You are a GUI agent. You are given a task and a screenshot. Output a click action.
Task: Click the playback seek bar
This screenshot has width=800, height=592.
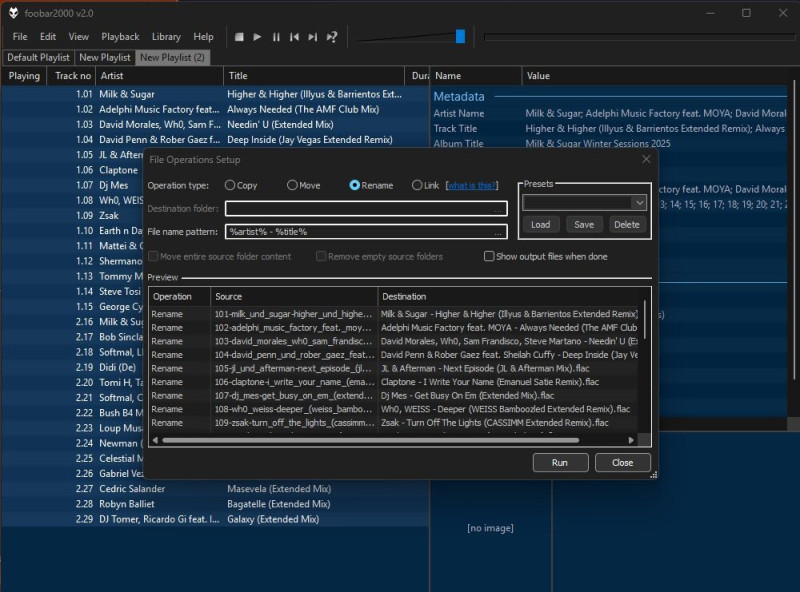pos(639,37)
